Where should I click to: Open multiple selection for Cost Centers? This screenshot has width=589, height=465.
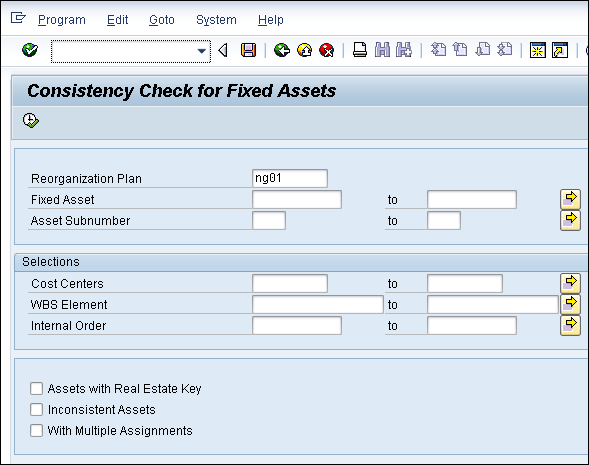click(570, 283)
